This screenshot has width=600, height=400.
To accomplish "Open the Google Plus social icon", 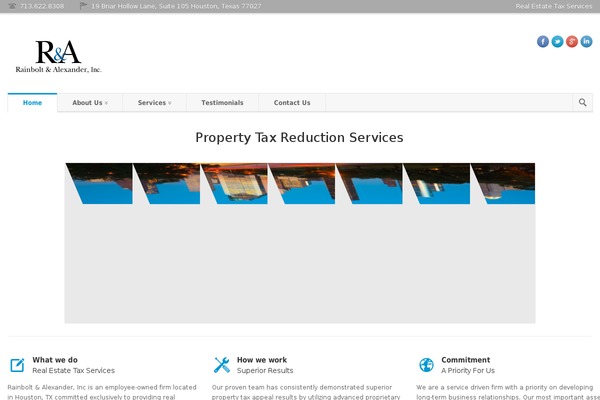I will click(572, 41).
